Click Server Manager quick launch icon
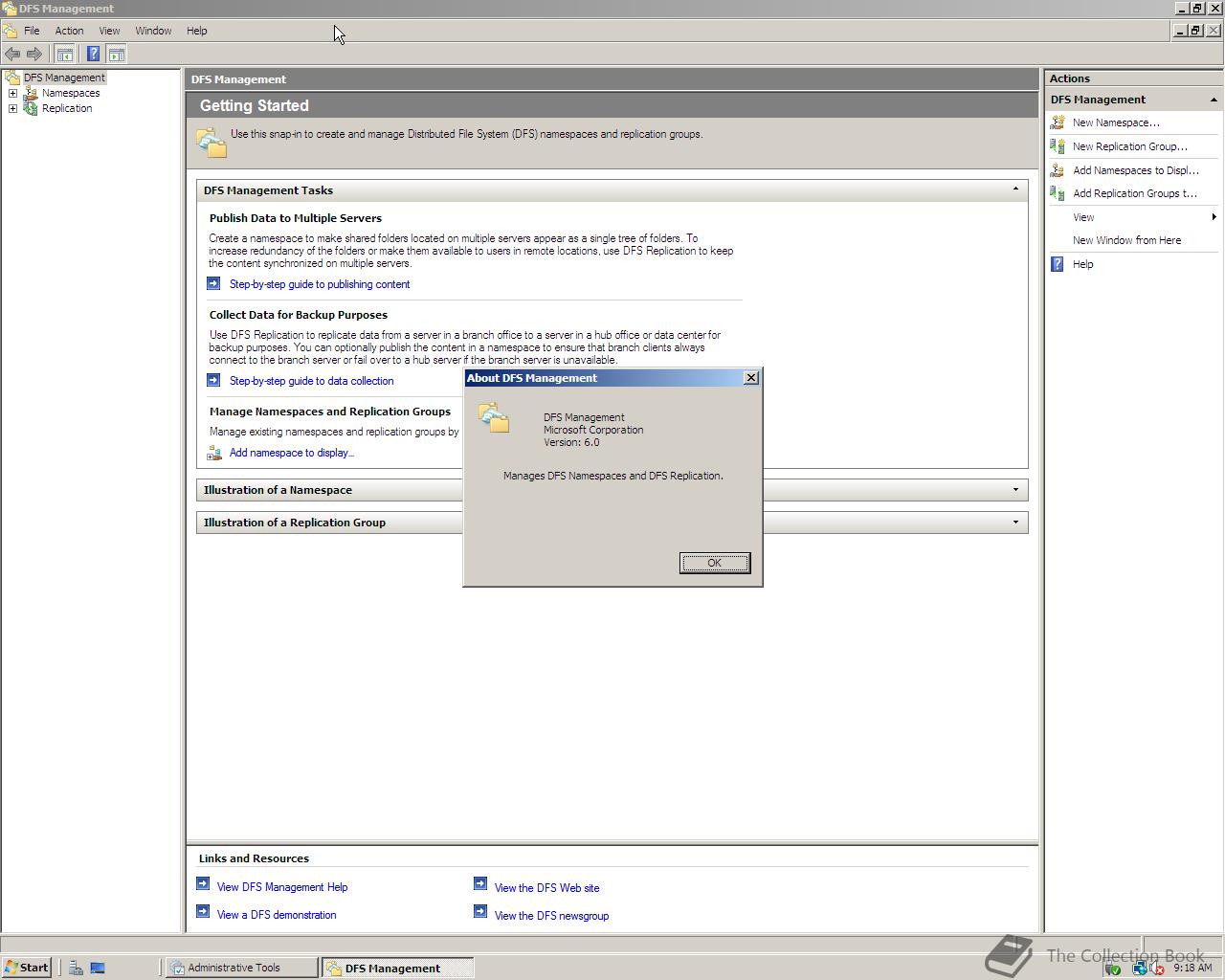The image size is (1225, 980). pos(76,968)
